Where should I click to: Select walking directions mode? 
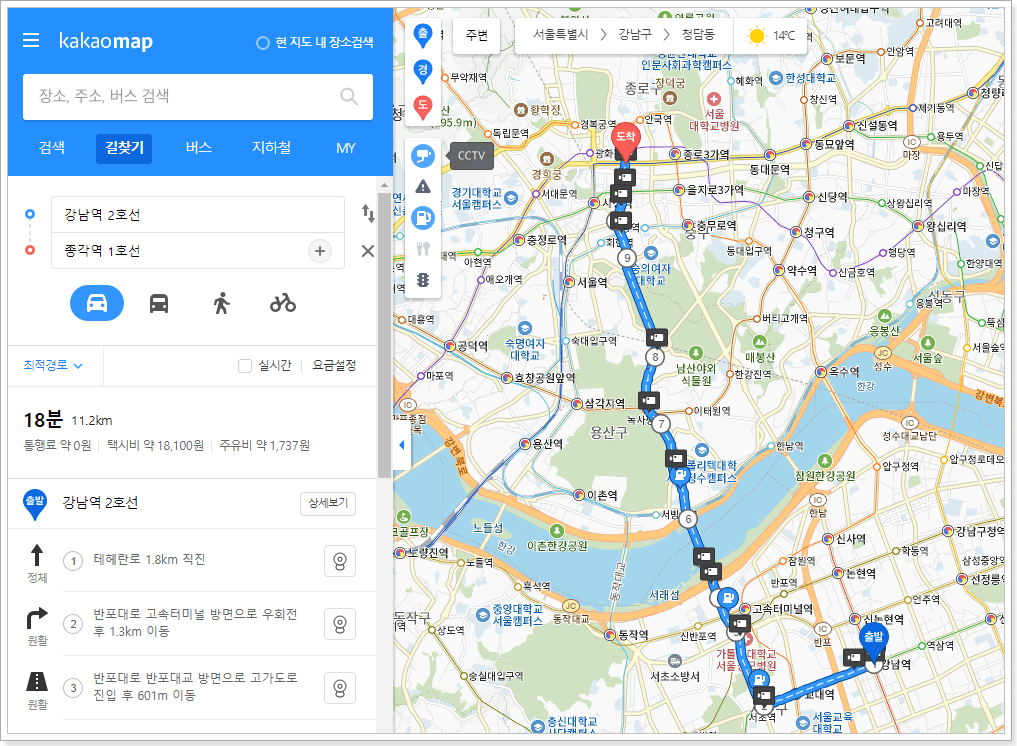pos(221,303)
